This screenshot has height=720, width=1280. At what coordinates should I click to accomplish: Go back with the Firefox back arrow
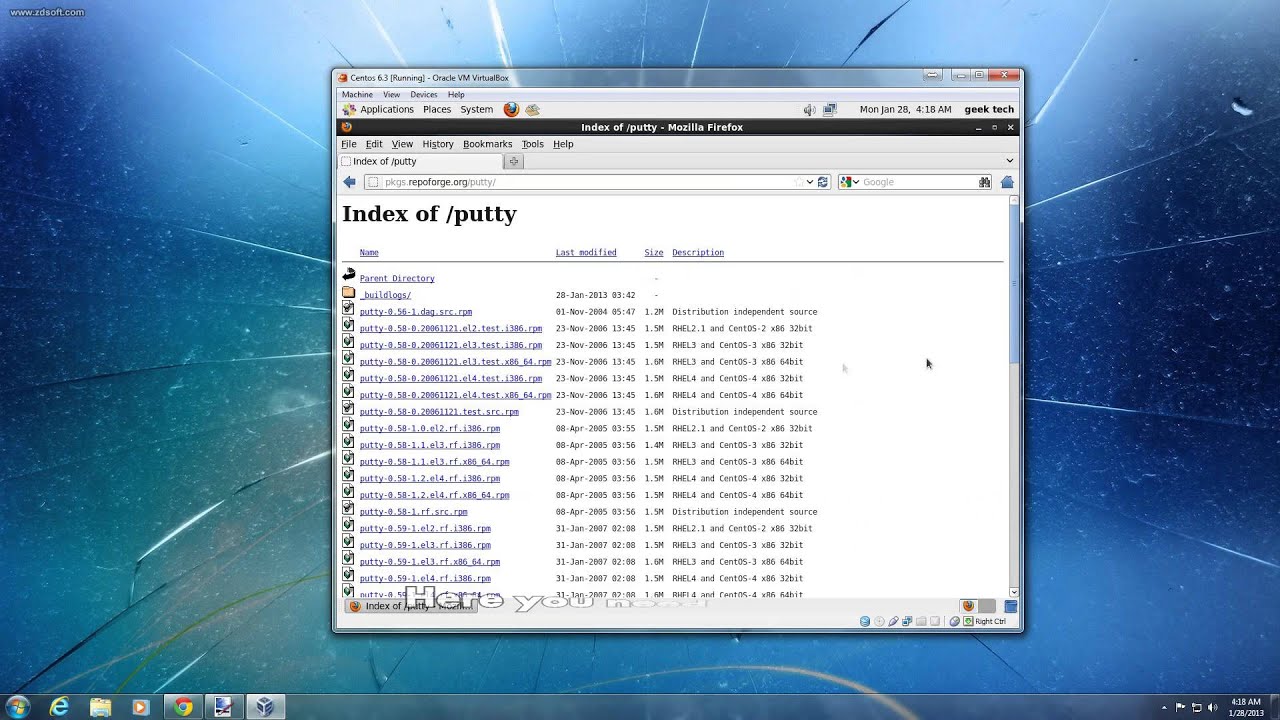[x=349, y=182]
